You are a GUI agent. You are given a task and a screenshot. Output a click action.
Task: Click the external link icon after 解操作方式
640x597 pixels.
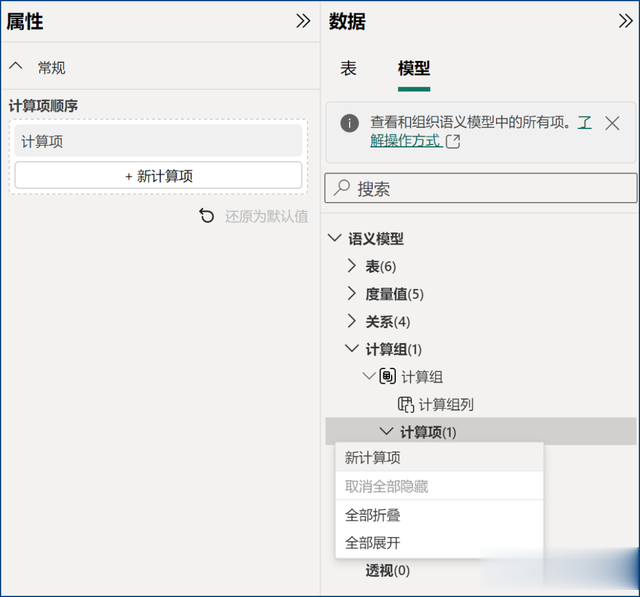click(453, 142)
